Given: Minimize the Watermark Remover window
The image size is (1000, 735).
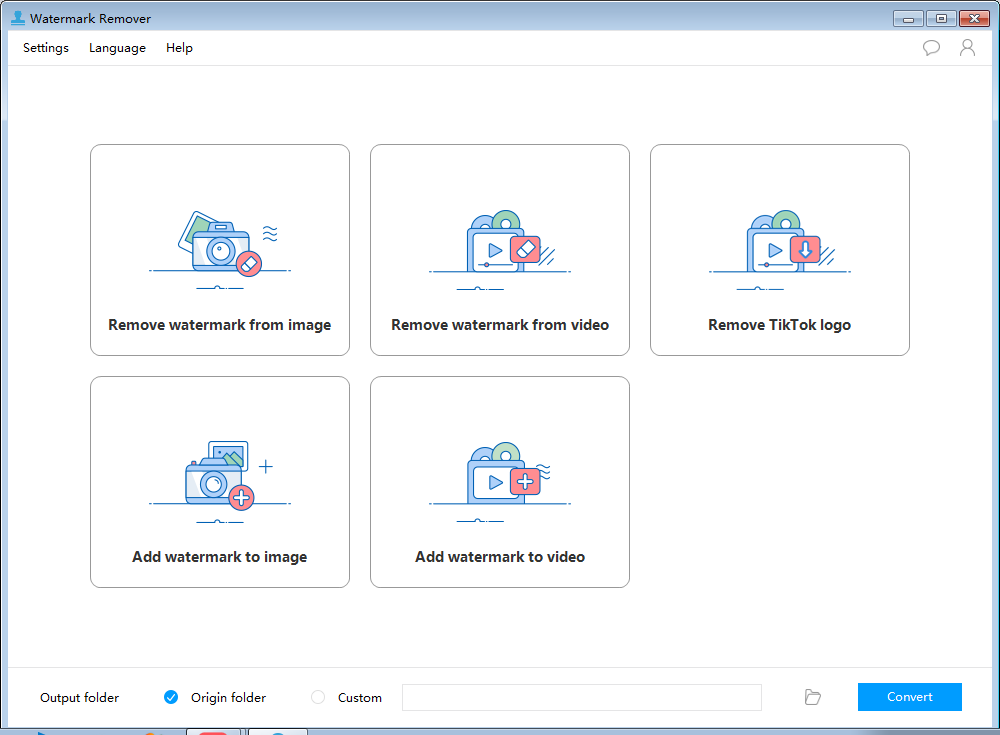Looking at the screenshot, I should (x=908, y=19).
